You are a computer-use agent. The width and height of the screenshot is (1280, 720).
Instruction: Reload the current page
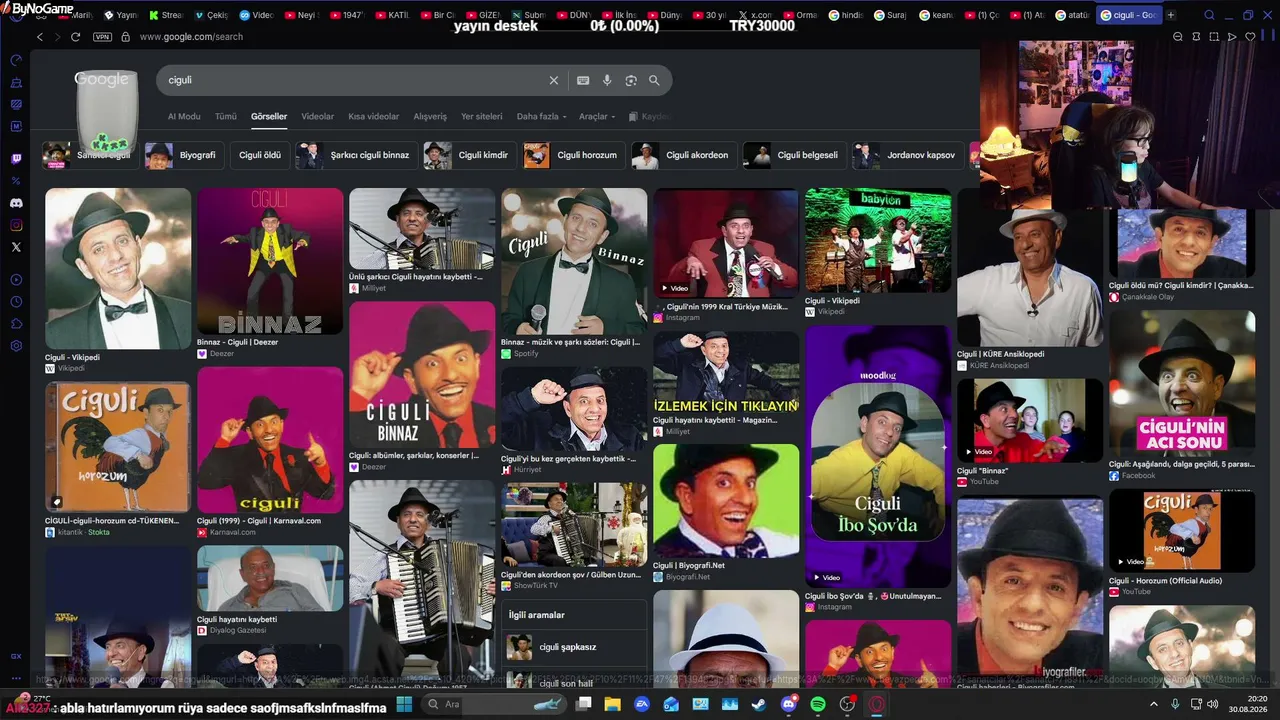point(75,37)
